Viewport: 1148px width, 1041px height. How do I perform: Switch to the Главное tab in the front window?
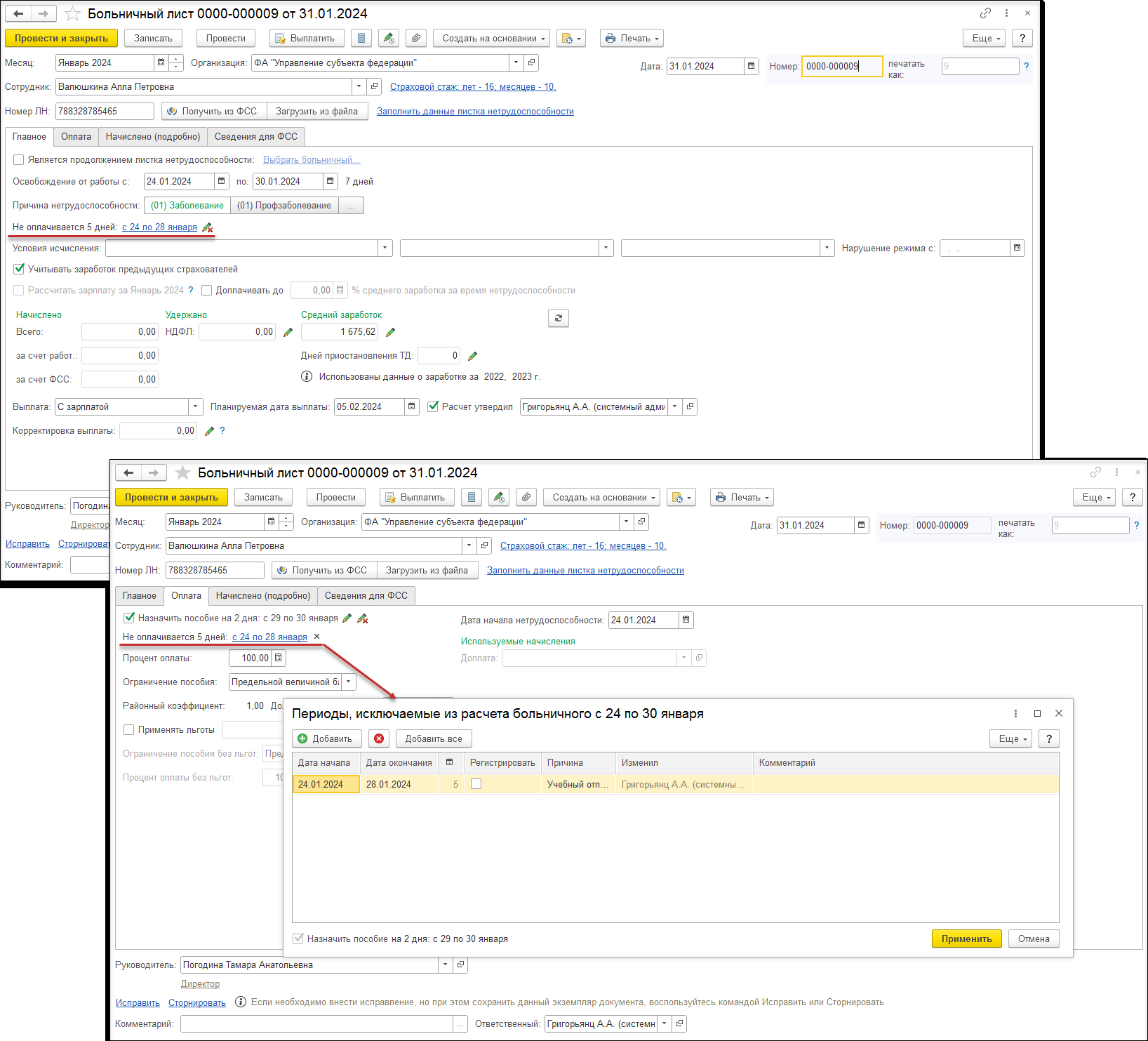pyautogui.click(x=140, y=596)
